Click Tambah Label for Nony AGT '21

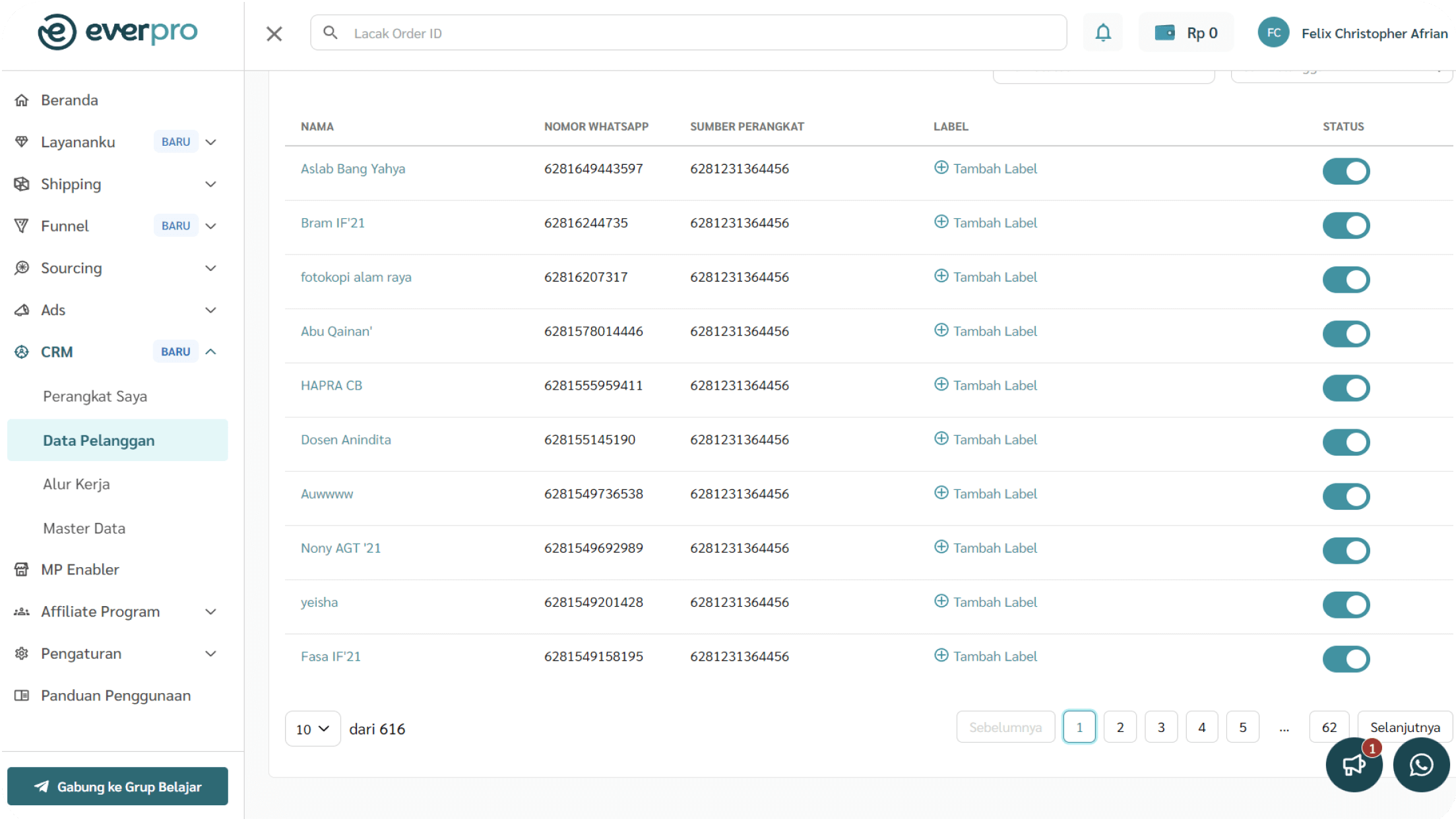tap(995, 547)
